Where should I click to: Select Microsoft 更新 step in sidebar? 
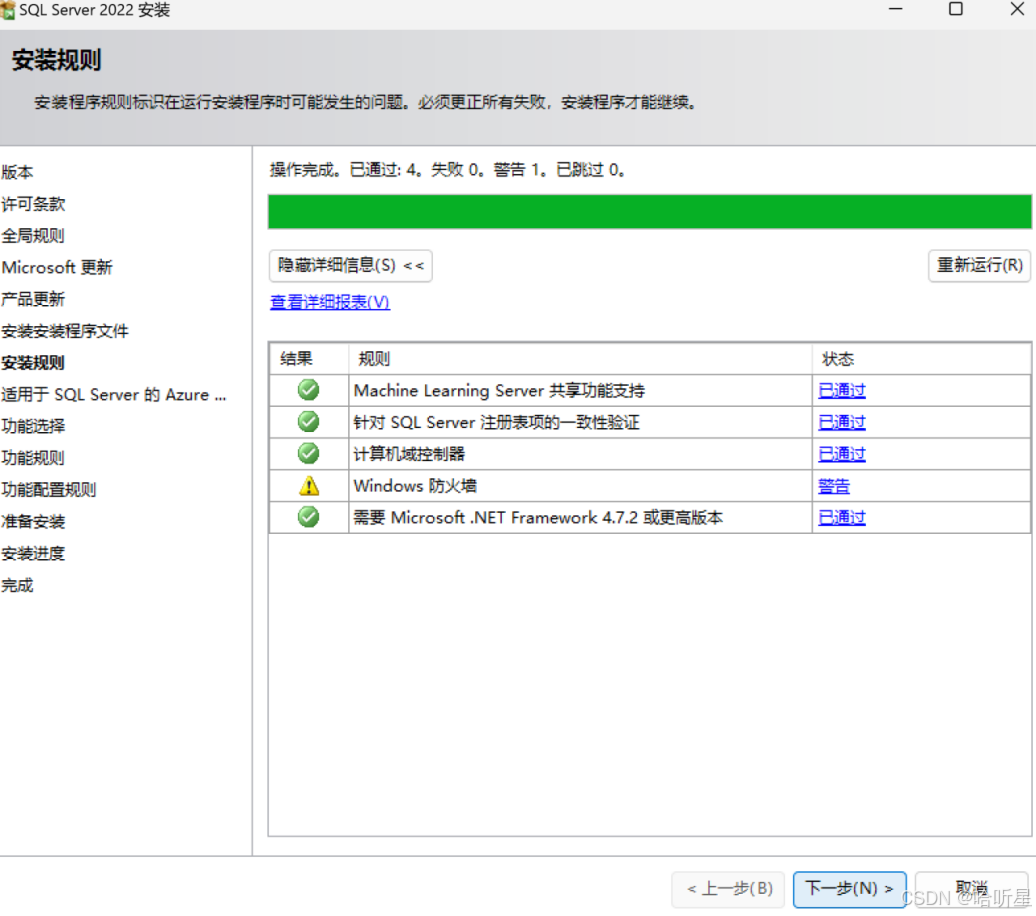pos(57,268)
